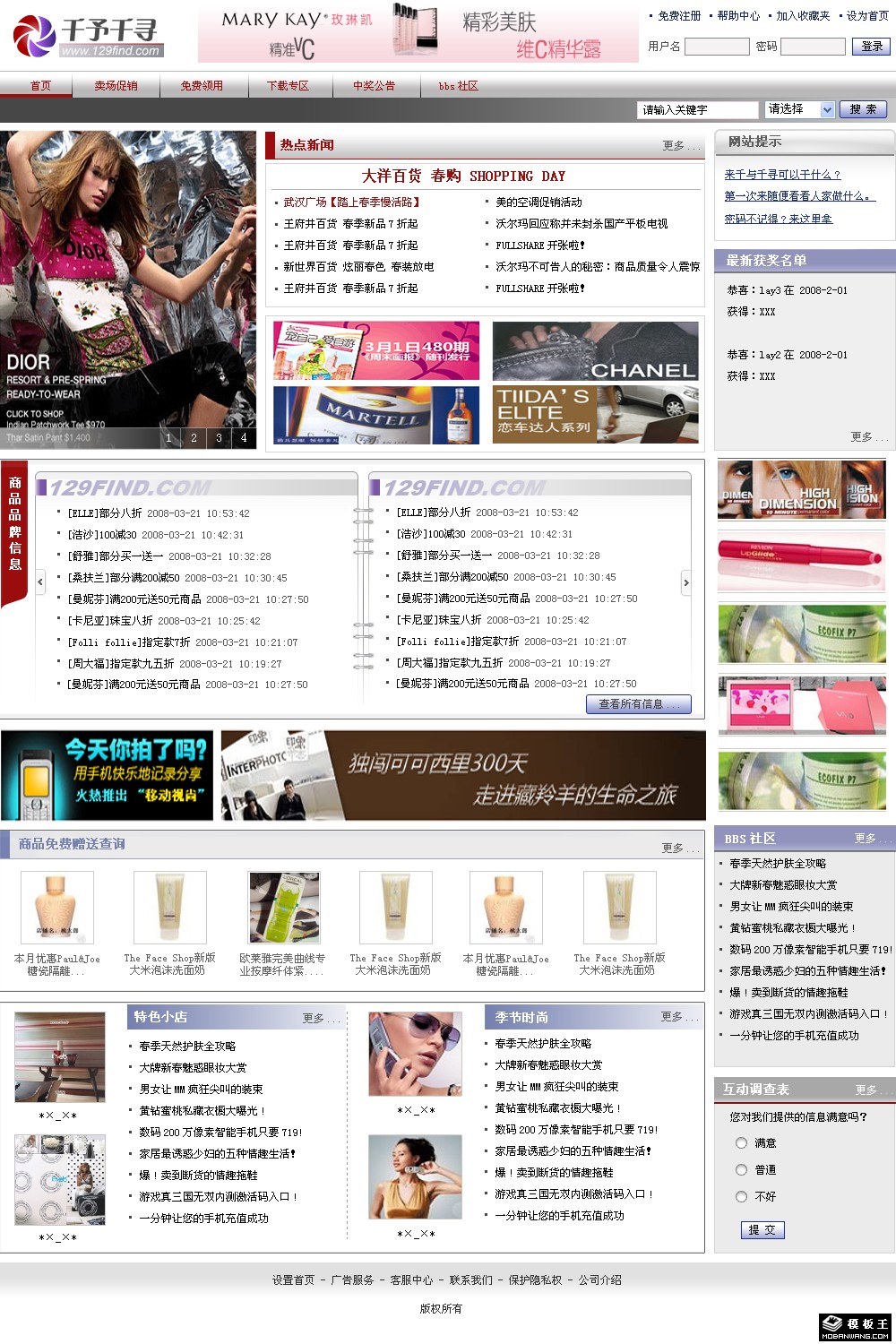This screenshot has height=1344, width=896.
Task: Select the 满意 radio option
Action: click(741, 1143)
